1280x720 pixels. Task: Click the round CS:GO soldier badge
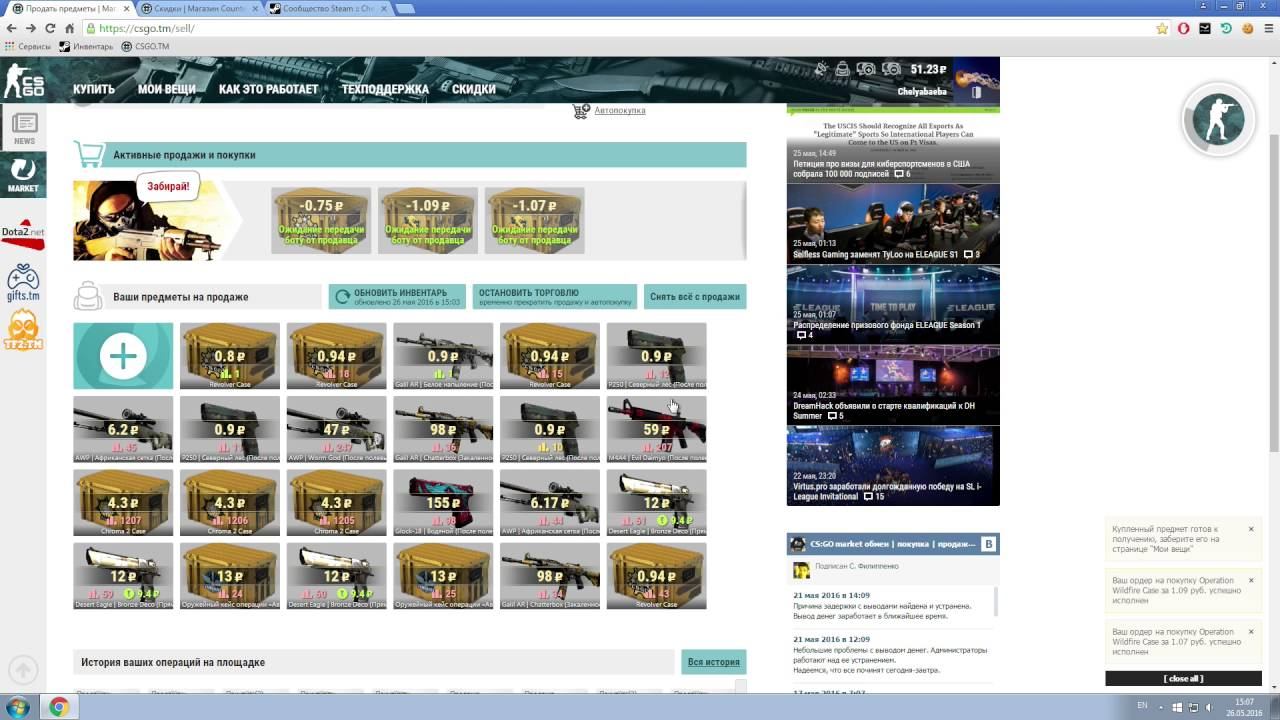pyautogui.click(x=1218, y=120)
